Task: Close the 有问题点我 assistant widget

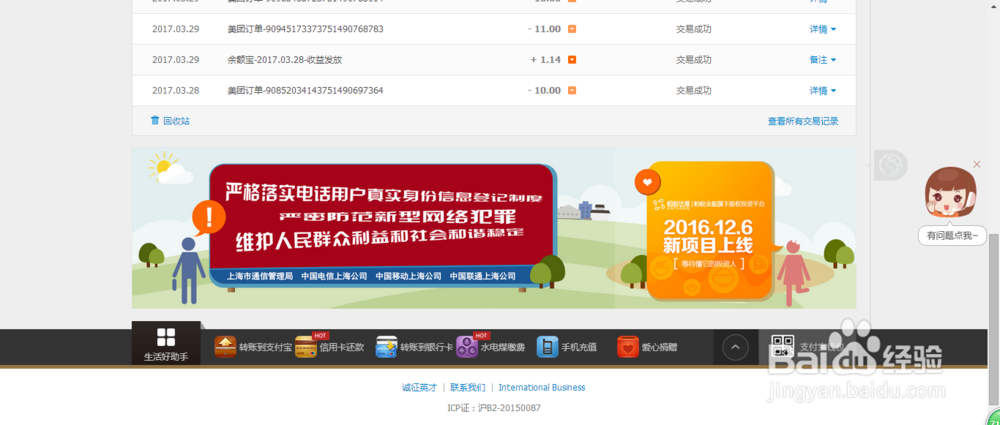Action: click(x=977, y=165)
